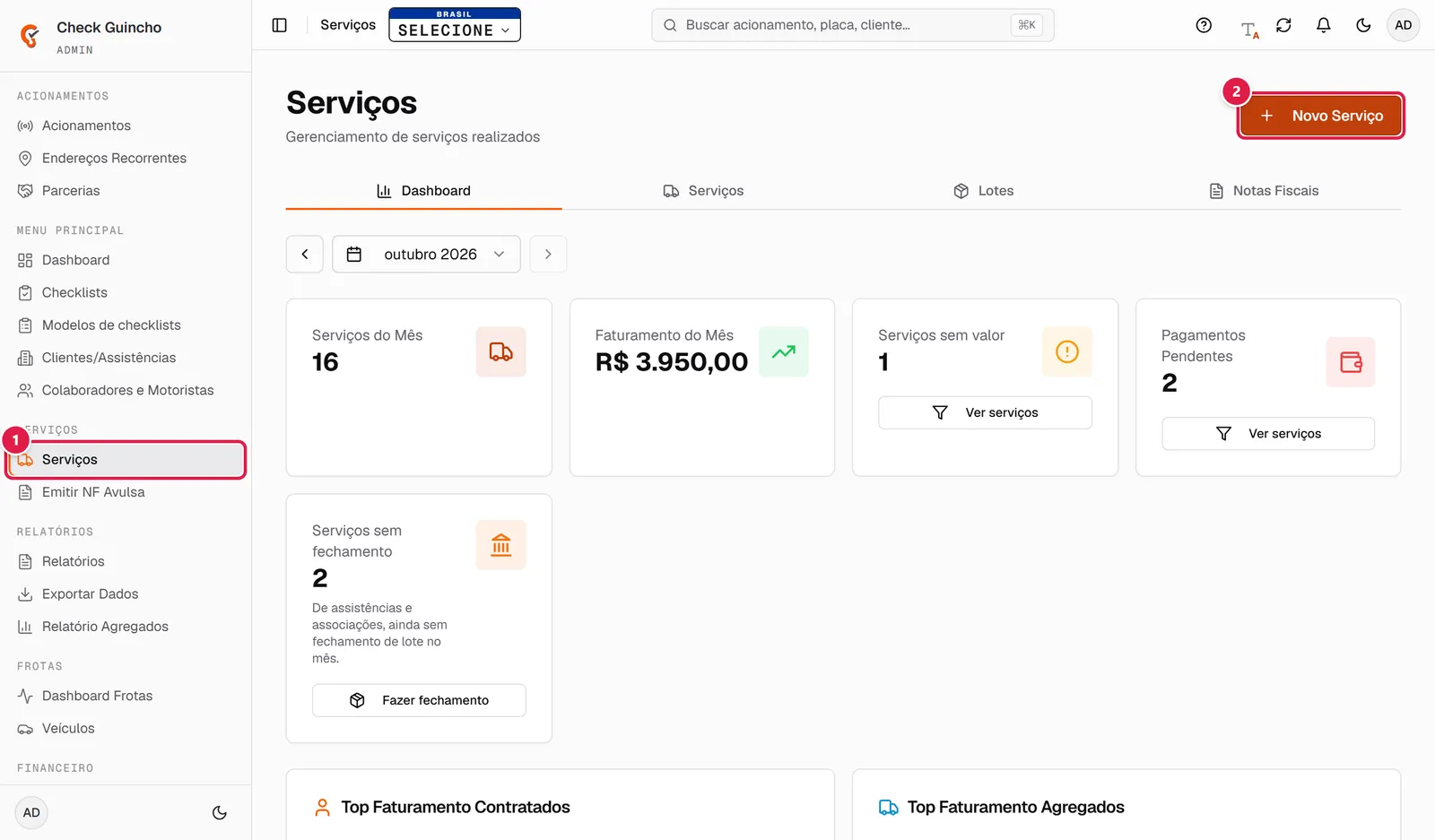Click the Fazer fechamento button
Viewport: 1435px width, 840px height.
pyautogui.click(x=419, y=700)
